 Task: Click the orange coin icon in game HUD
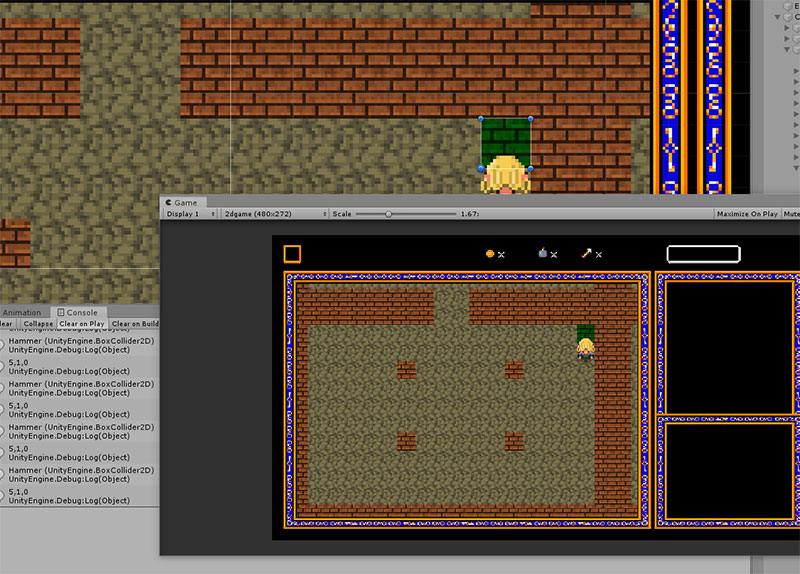[490, 254]
